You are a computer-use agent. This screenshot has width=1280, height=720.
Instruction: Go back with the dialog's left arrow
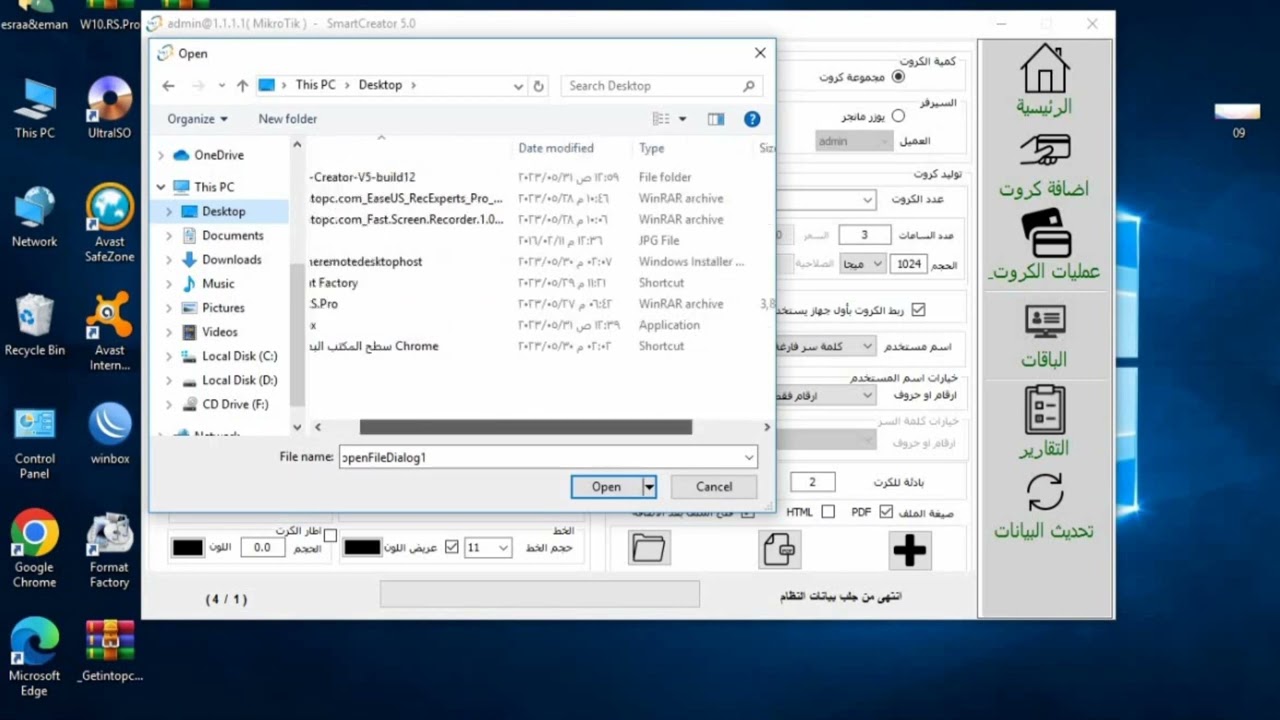pyautogui.click(x=168, y=86)
